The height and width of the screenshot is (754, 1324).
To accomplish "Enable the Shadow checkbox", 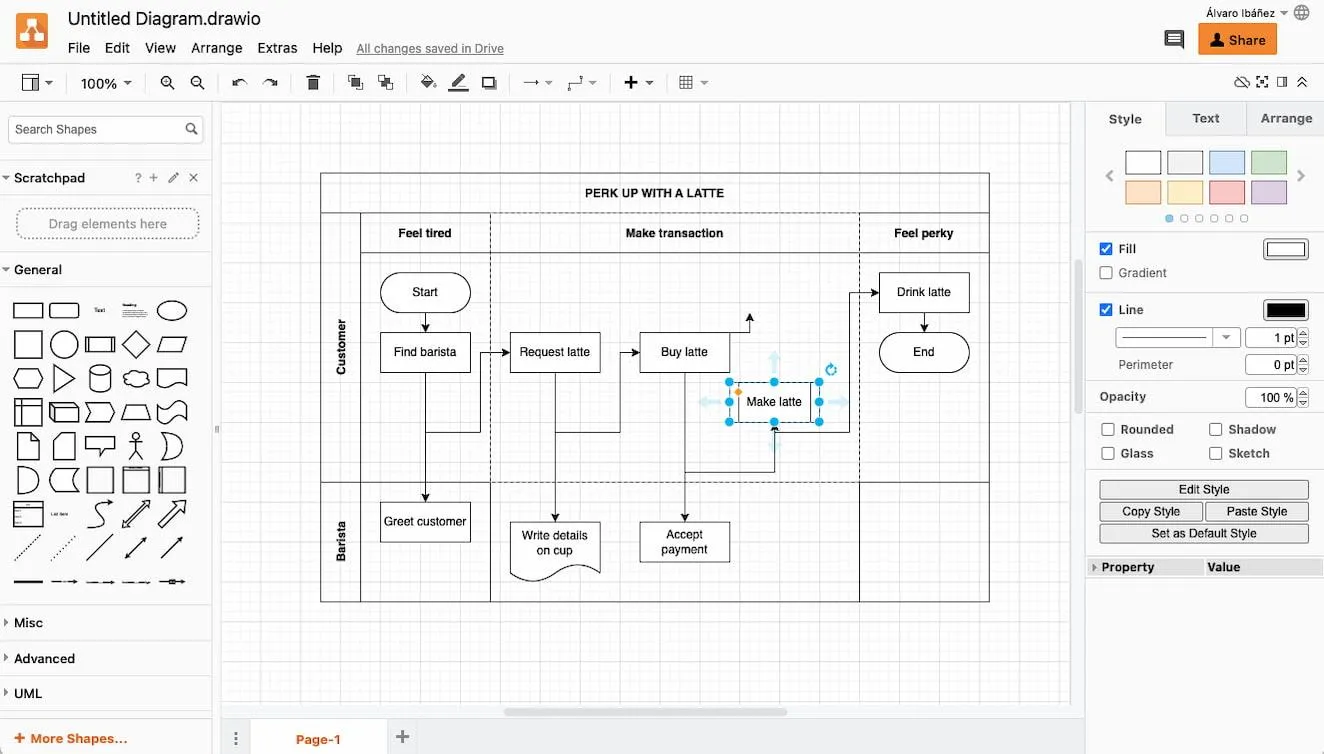I will tap(1216, 430).
